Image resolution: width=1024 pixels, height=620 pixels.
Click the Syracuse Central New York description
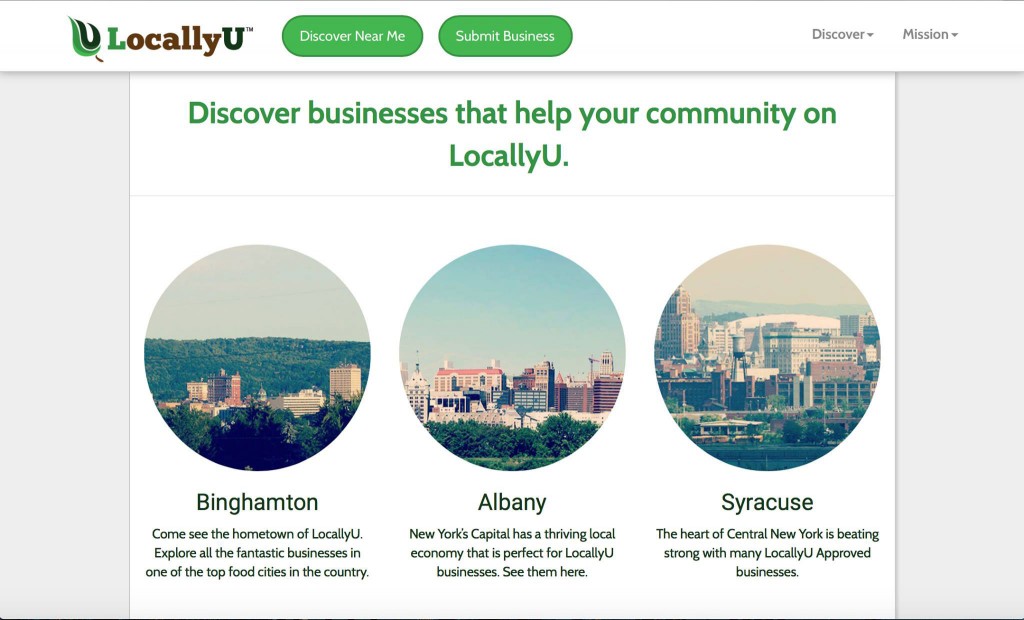(x=767, y=553)
